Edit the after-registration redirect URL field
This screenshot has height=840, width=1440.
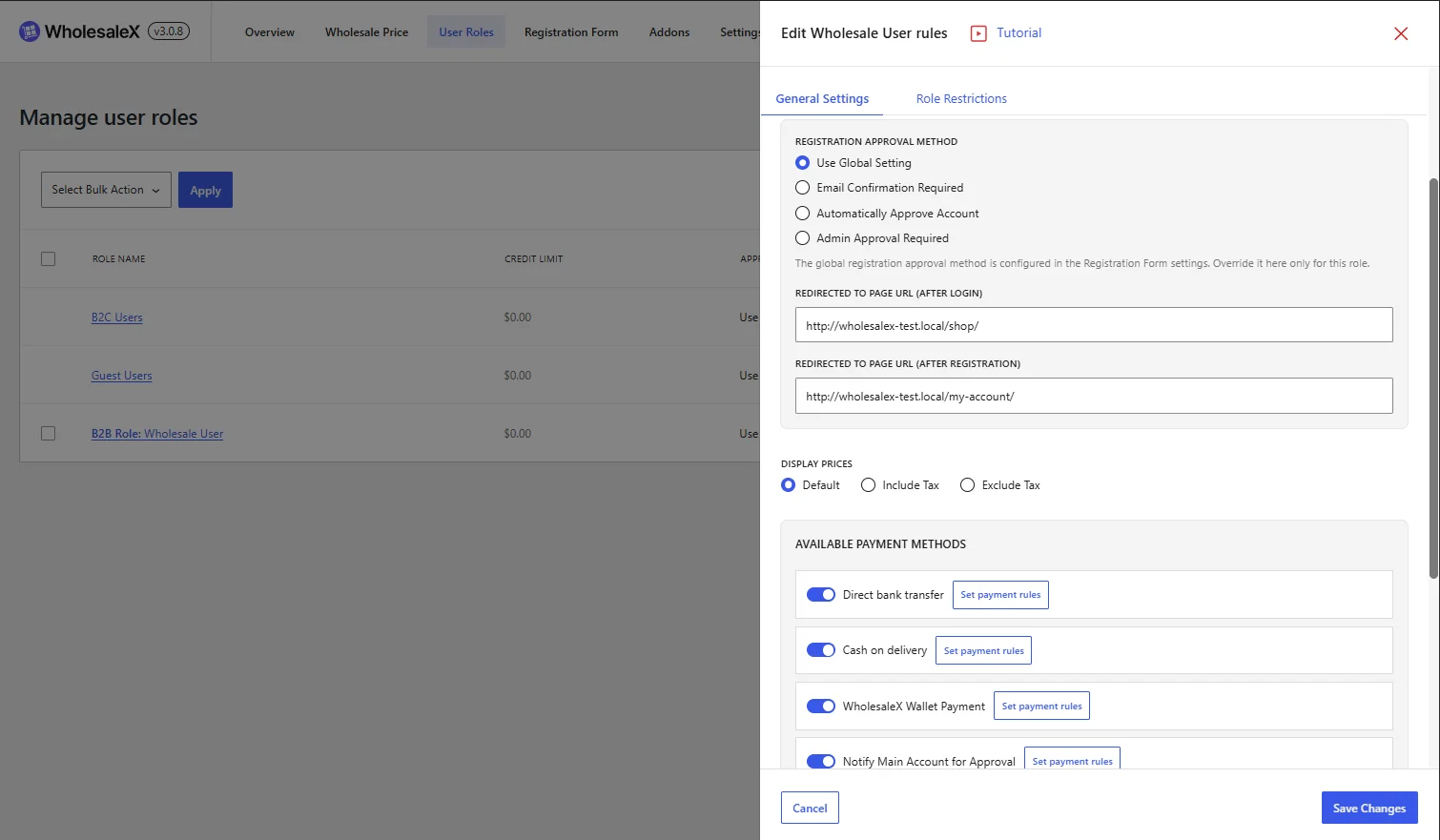click(1094, 396)
